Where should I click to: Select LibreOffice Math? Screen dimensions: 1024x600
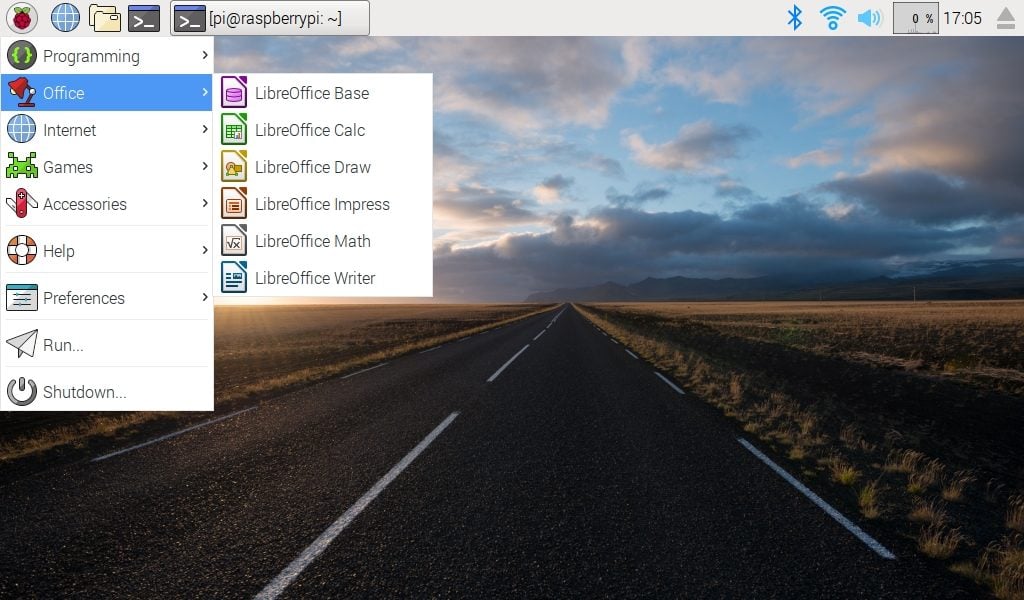pyautogui.click(x=312, y=241)
